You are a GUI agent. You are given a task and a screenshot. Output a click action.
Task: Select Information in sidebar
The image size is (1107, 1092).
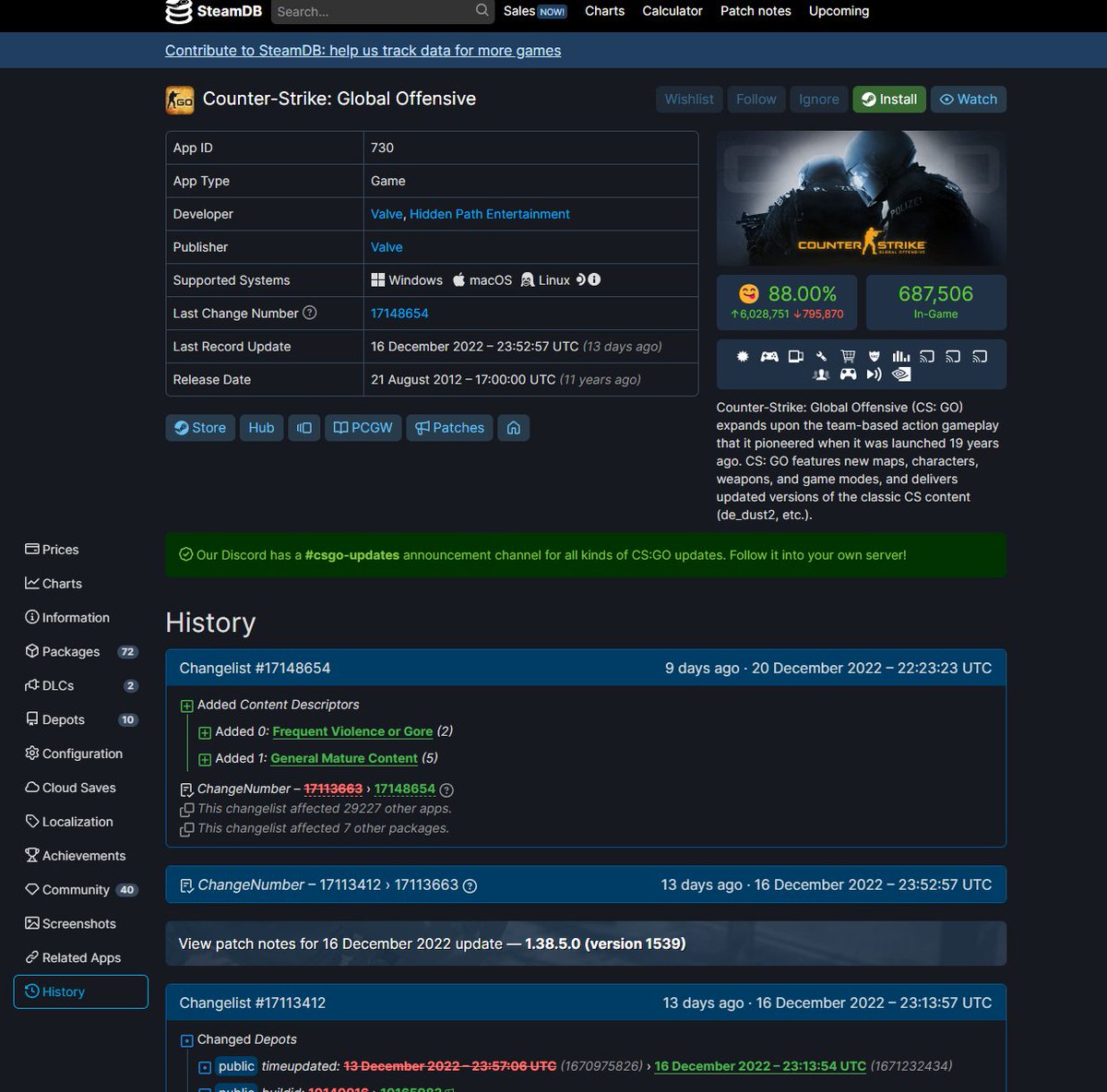(80, 618)
